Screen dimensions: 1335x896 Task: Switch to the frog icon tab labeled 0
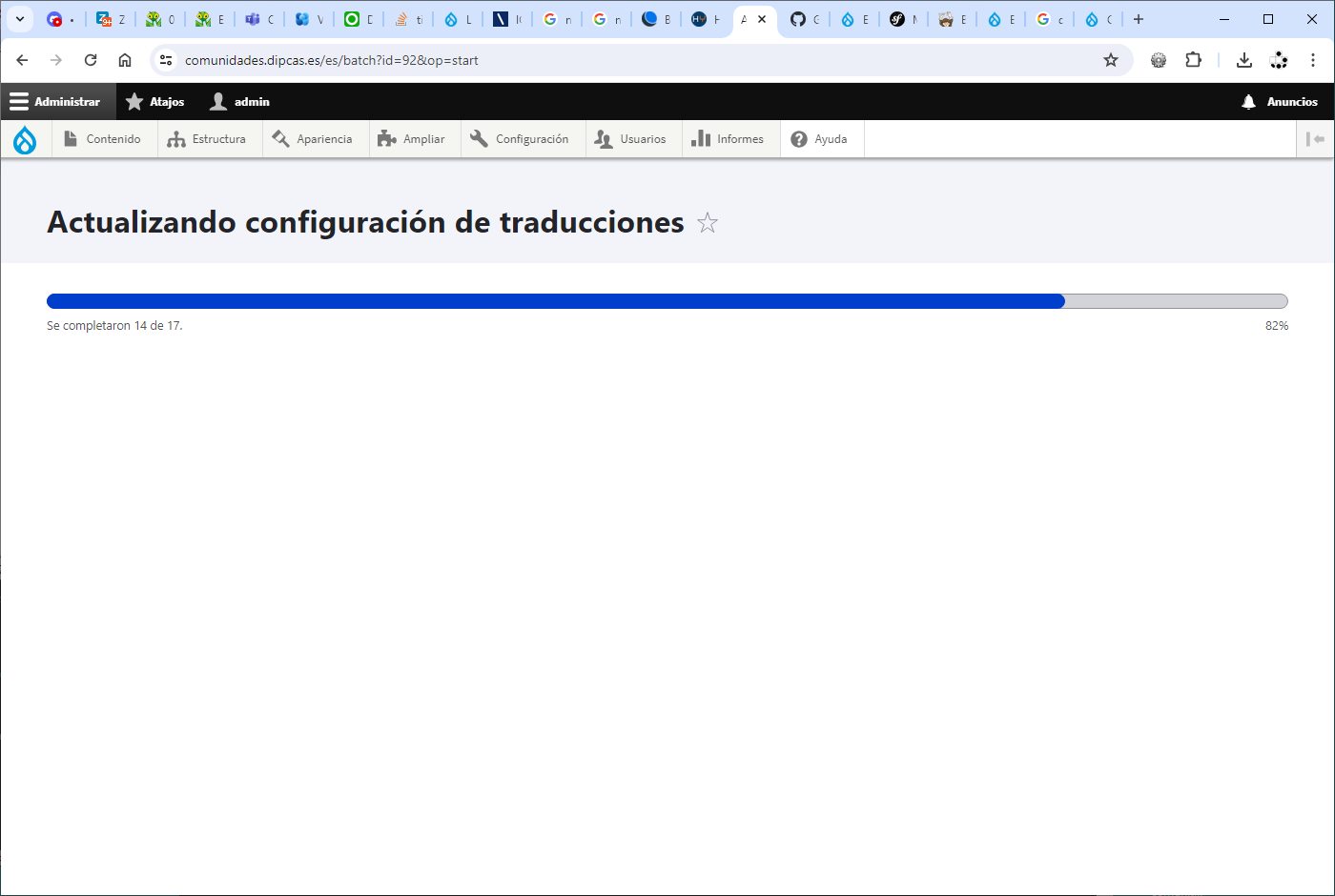pyautogui.click(x=160, y=19)
